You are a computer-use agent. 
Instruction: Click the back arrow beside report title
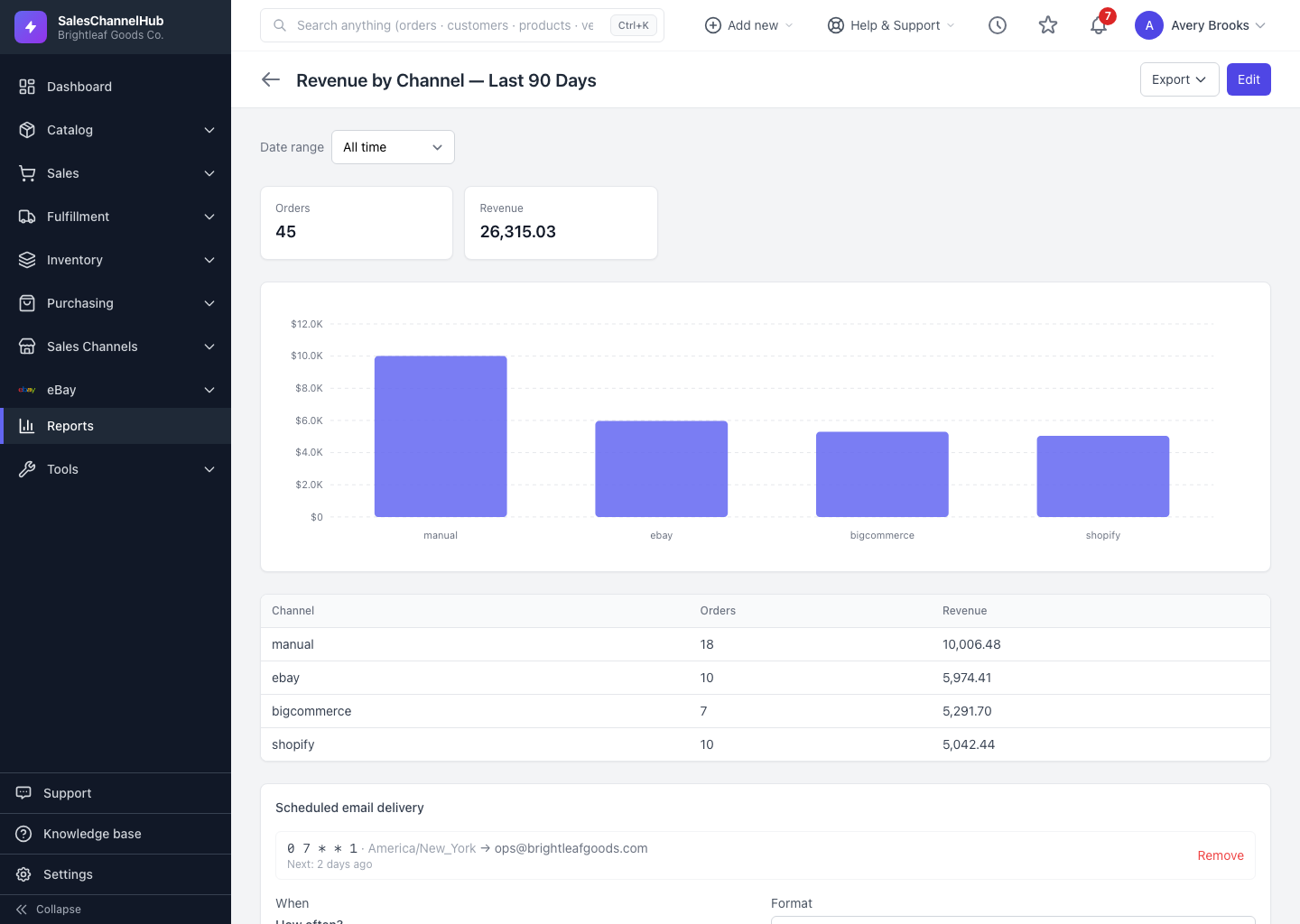(271, 79)
